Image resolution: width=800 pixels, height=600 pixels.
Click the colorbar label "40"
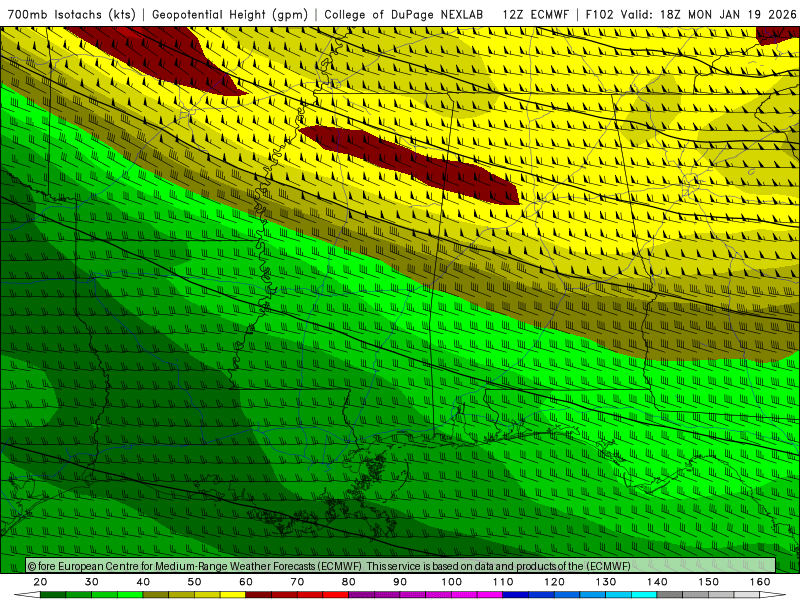click(143, 582)
